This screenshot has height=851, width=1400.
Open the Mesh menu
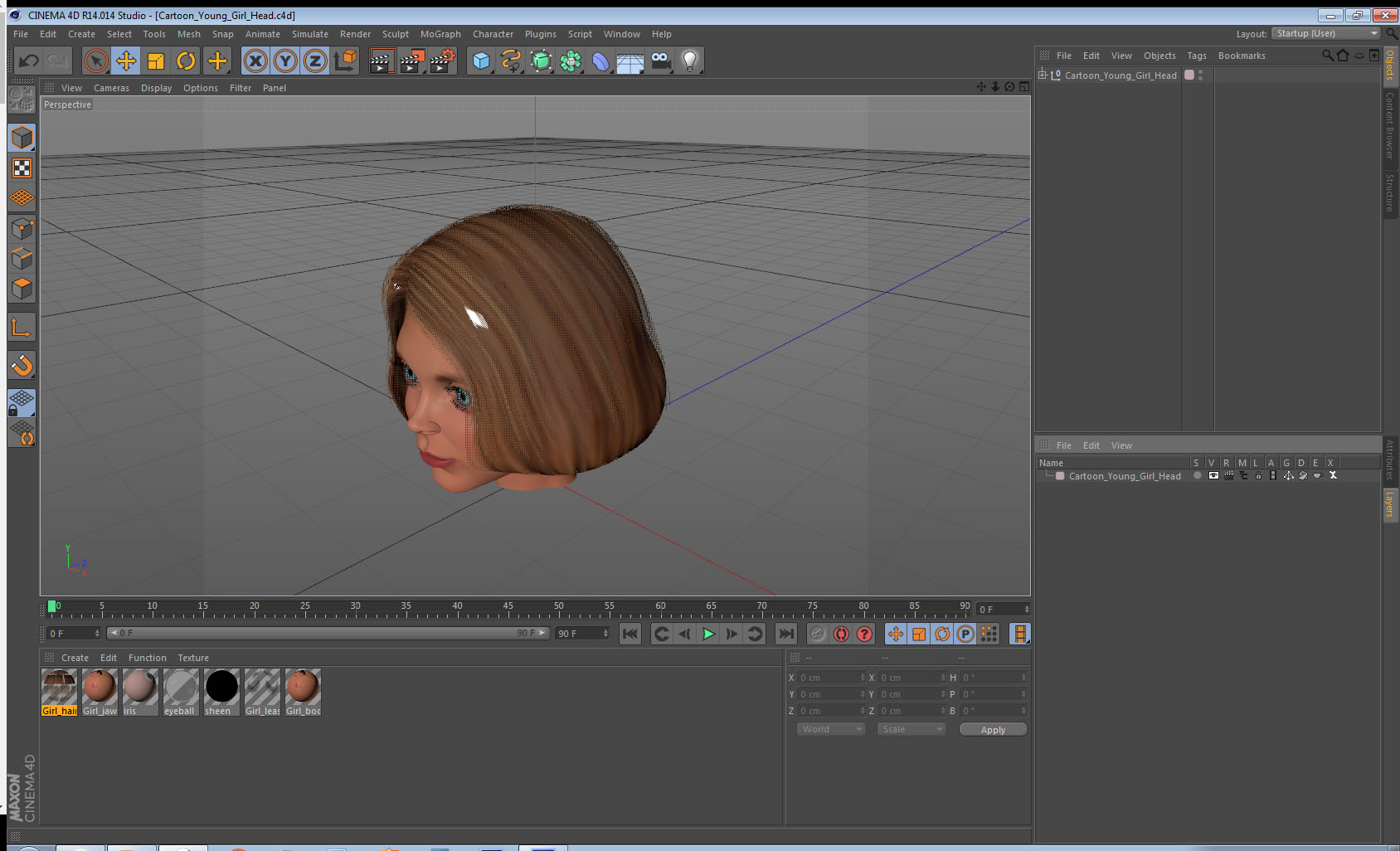(188, 34)
